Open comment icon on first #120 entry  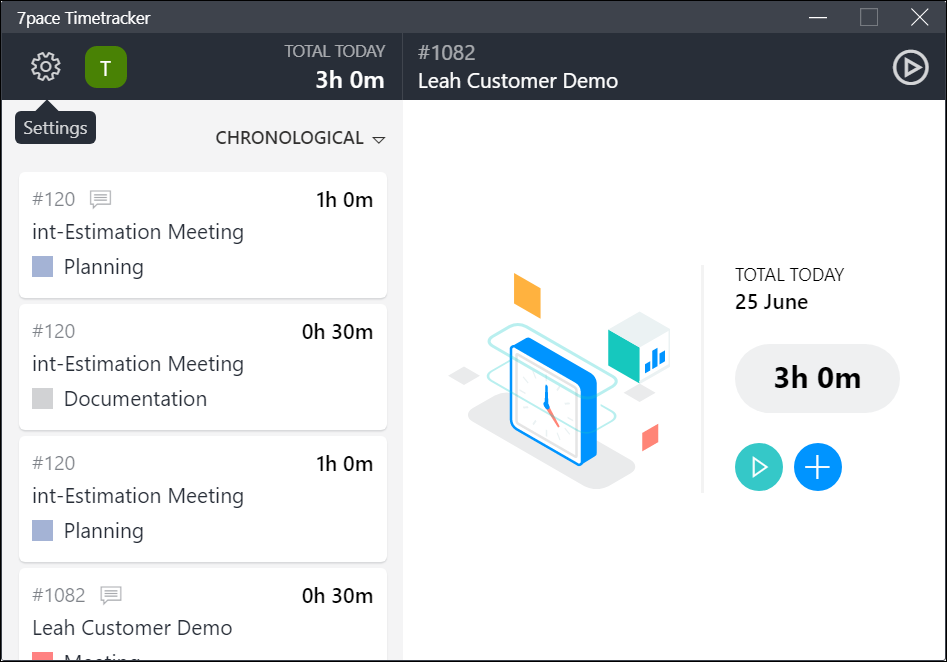pyautogui.click(x=100, y=199)
